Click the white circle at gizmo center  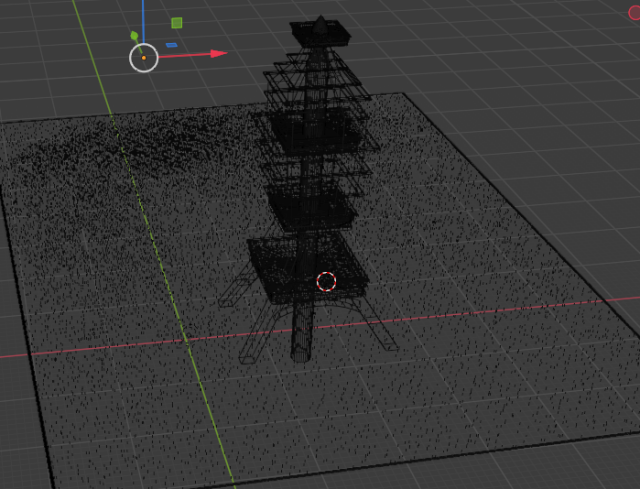pos(144,58)
